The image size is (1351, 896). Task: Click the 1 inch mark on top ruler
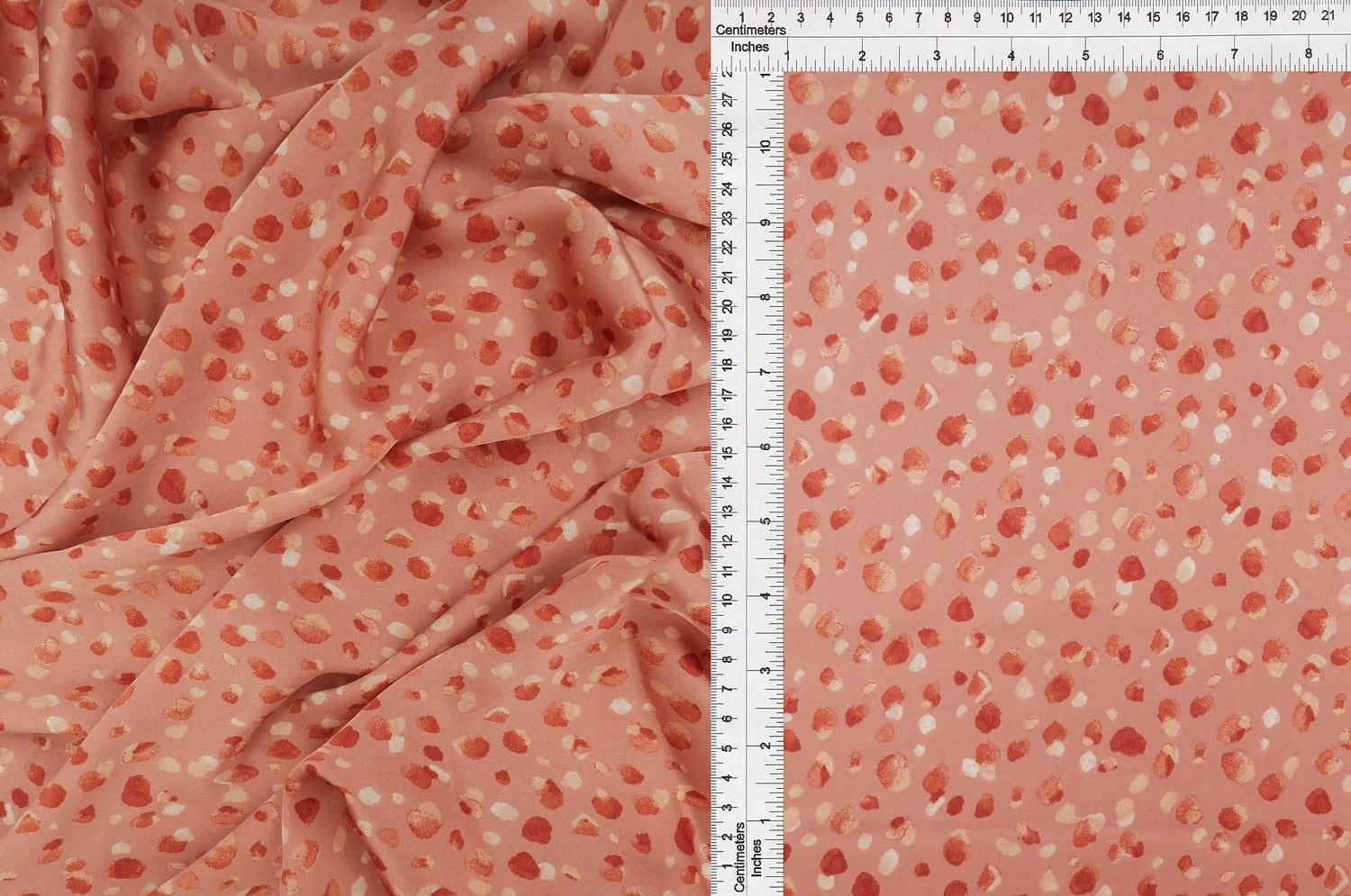788,56
